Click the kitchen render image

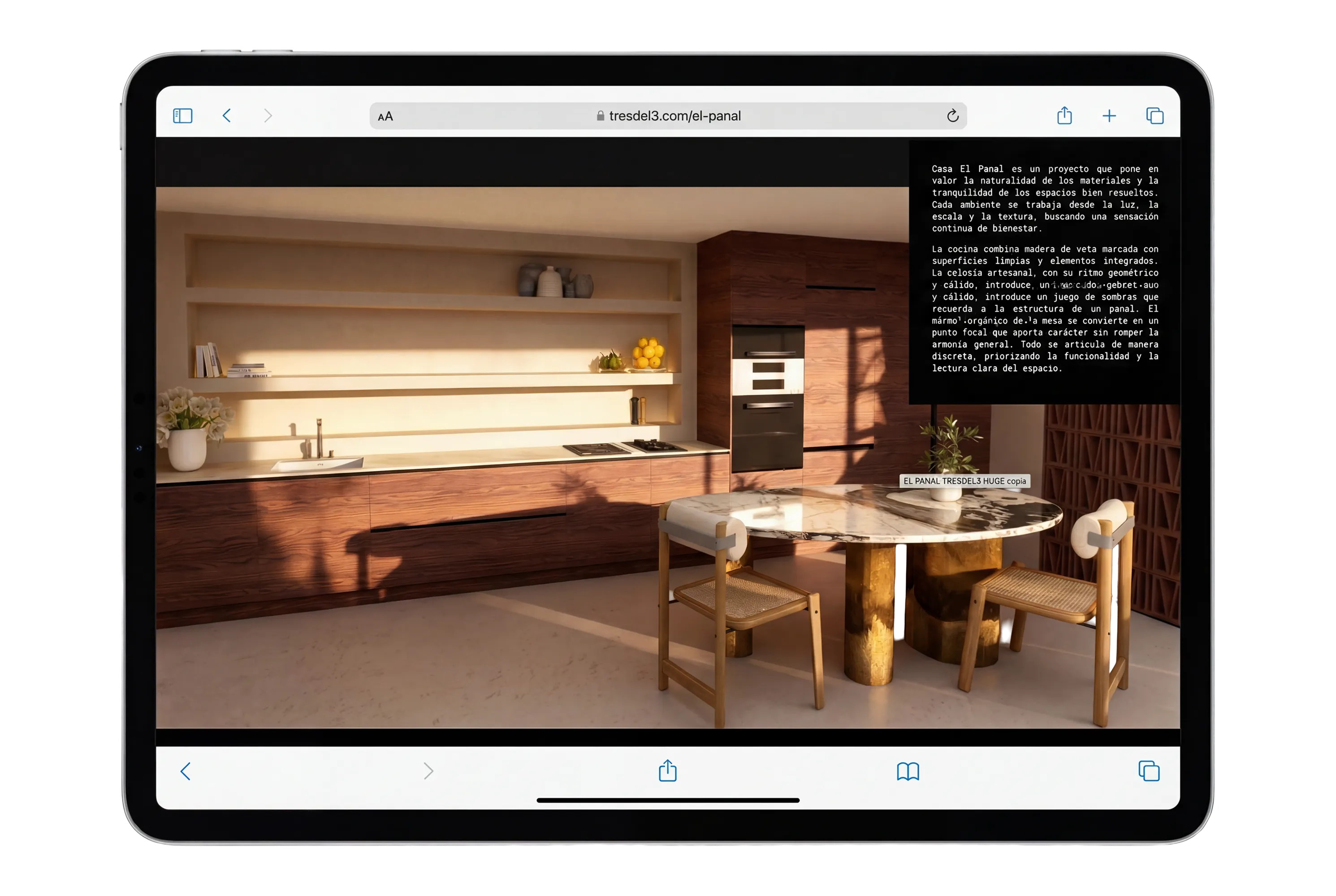coord(532,457)
